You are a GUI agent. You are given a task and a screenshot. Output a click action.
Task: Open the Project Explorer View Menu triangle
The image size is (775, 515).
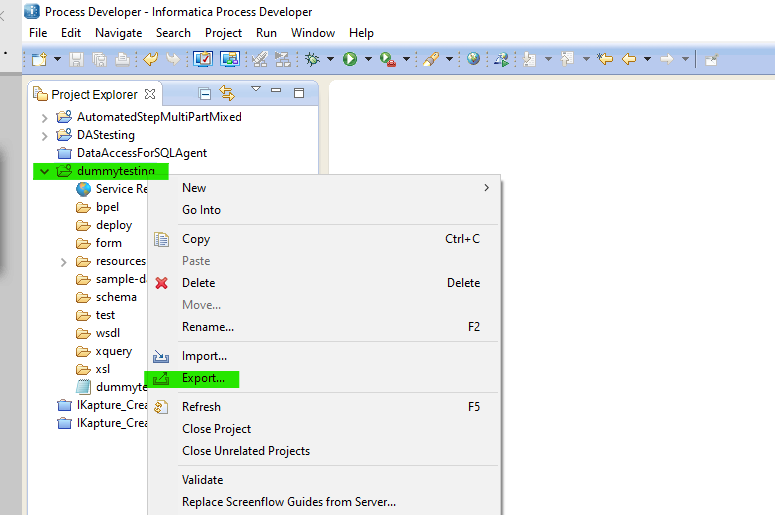point(256,89)
